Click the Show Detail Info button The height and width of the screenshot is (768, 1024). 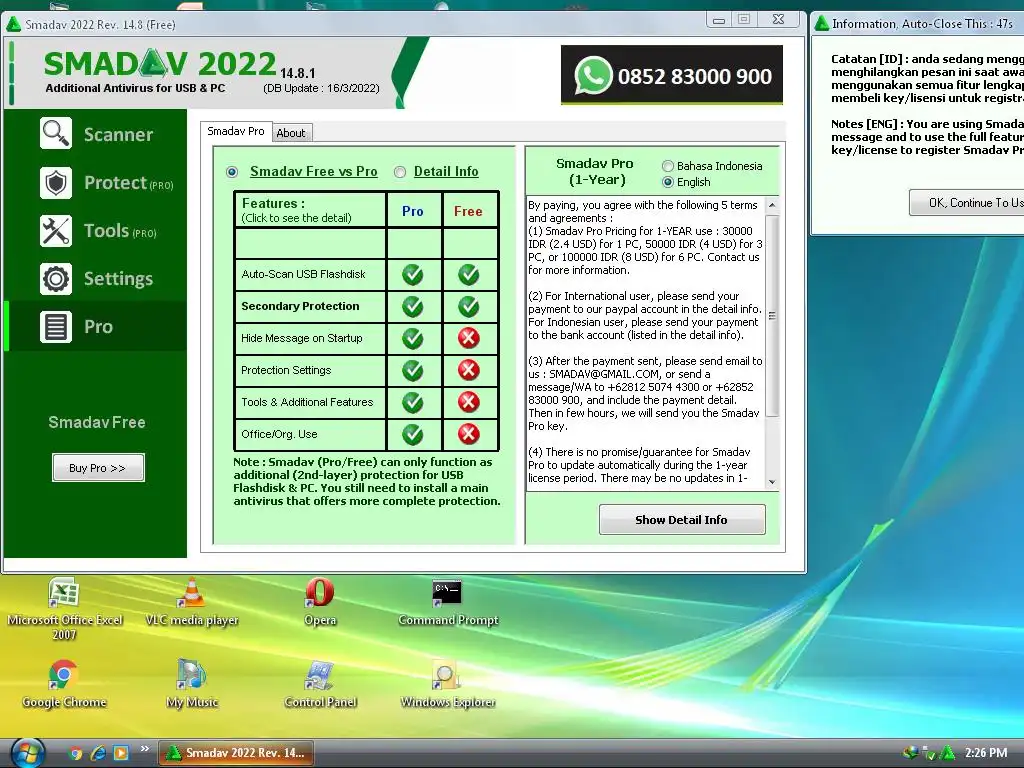[x=682, y=520]
